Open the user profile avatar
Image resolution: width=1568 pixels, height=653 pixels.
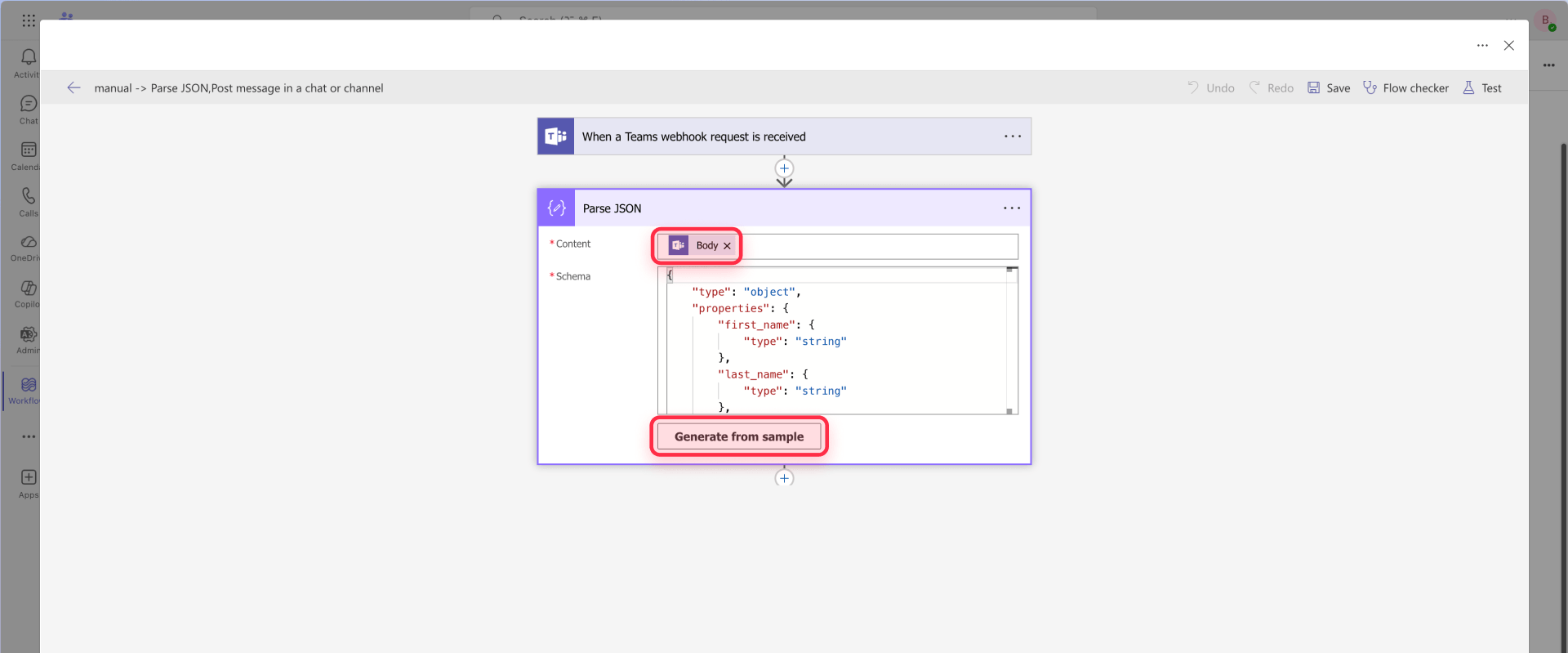1545,20
